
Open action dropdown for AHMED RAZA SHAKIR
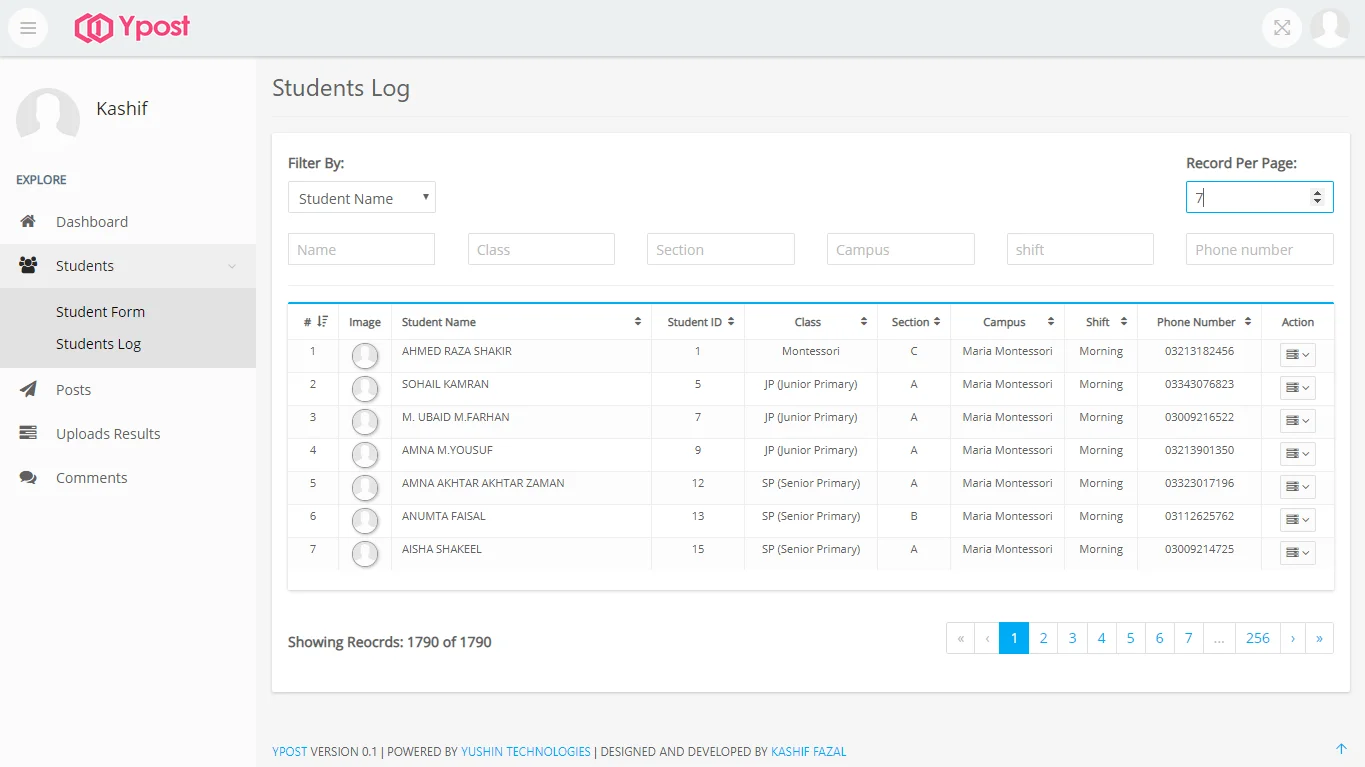(1297, 355)
